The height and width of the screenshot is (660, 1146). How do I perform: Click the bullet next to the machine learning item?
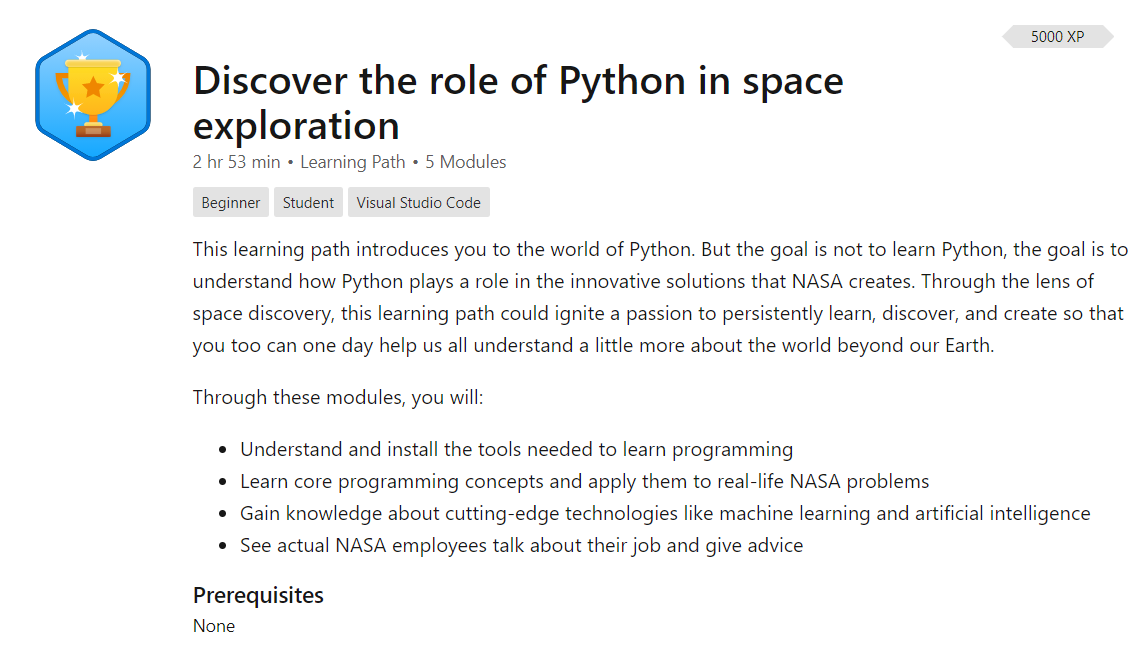pos(222,513)
